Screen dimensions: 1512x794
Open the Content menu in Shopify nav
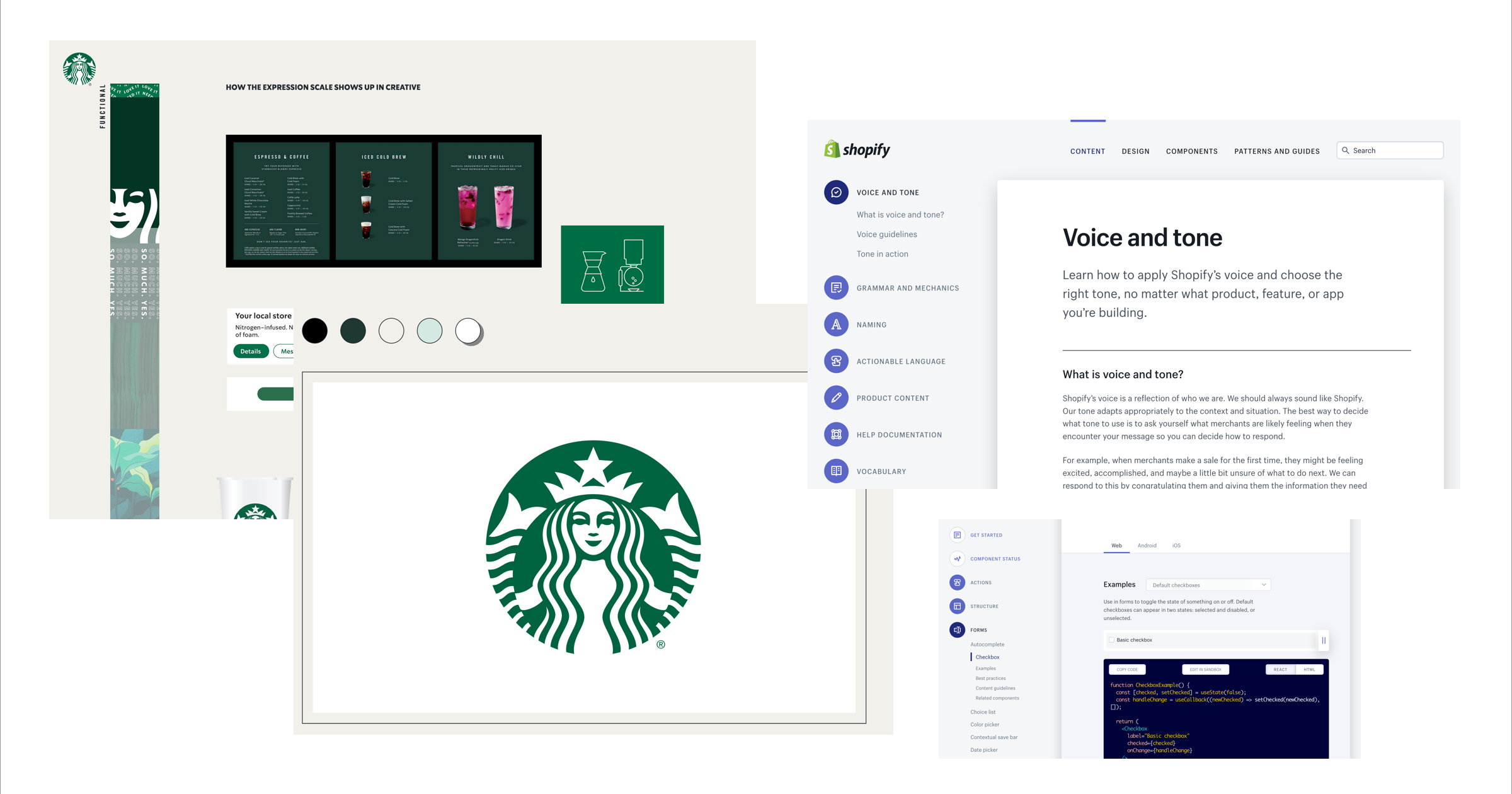tap(1089, 151)
